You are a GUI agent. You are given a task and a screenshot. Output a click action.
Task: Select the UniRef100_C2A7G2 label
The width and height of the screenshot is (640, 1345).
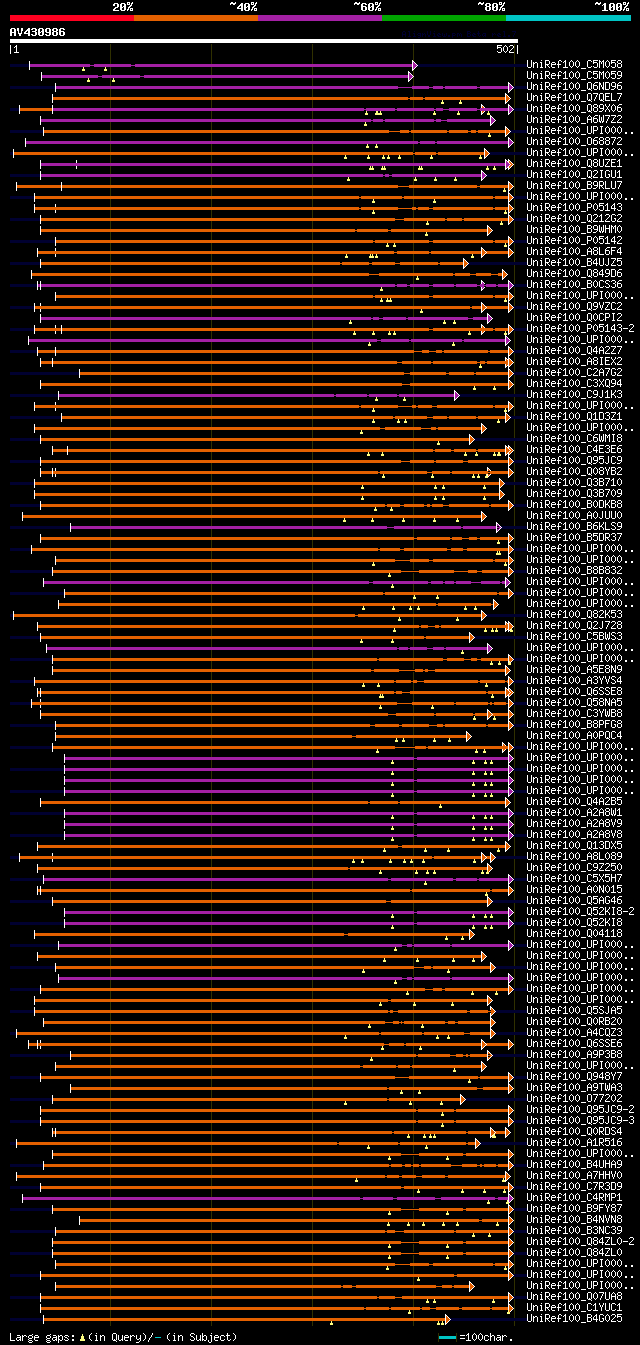coord(574,372)
